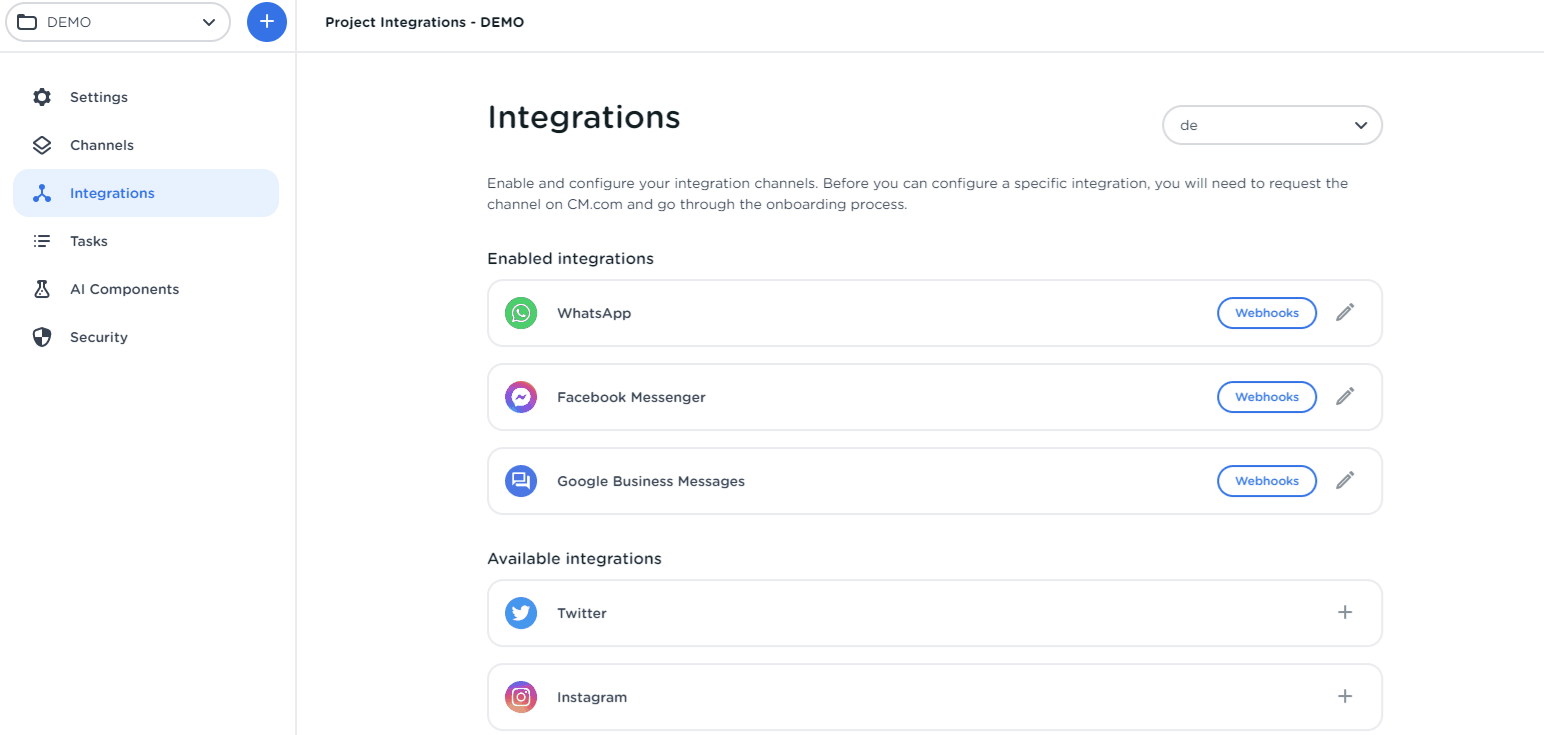Screen dimensions: 1544x735
Task: Open Tasks from the sidebar
Action: 88,241
